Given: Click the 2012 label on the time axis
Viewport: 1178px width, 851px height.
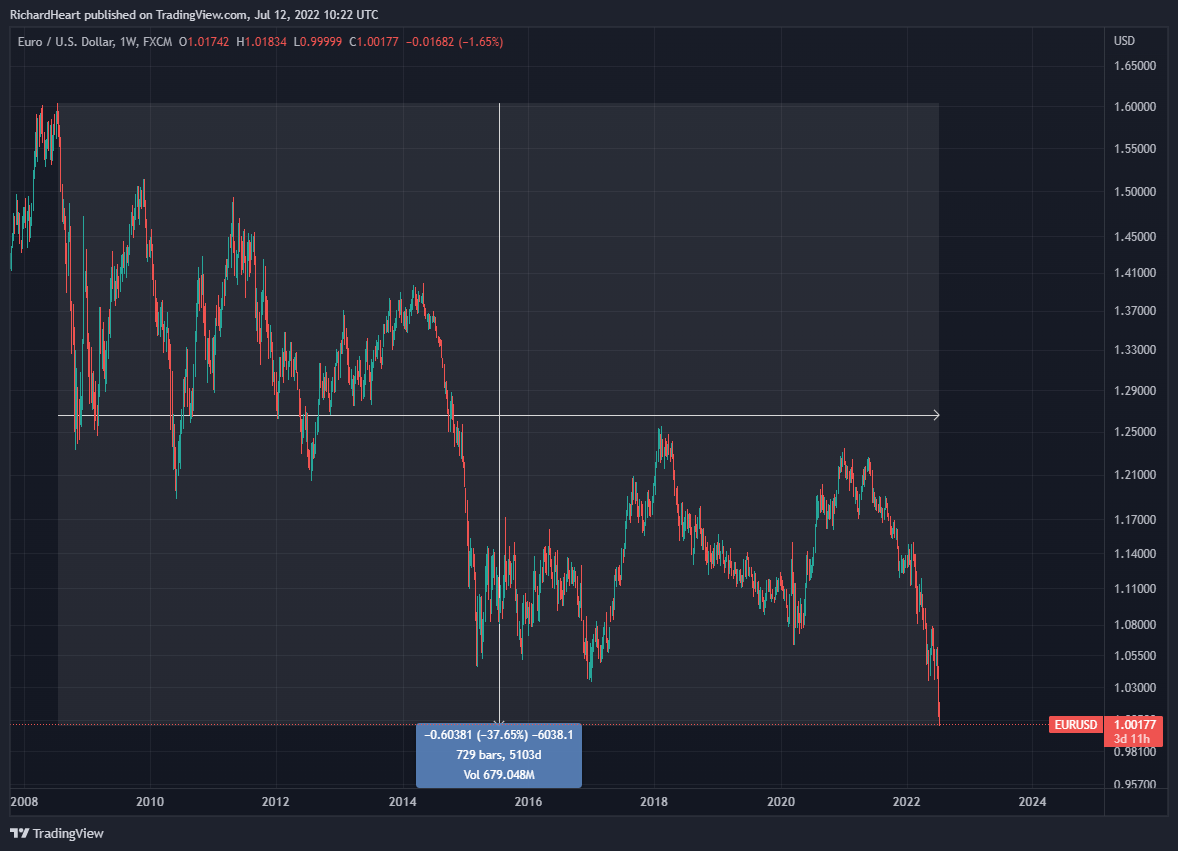Looking at the screenshot, I should pos(276,801).
